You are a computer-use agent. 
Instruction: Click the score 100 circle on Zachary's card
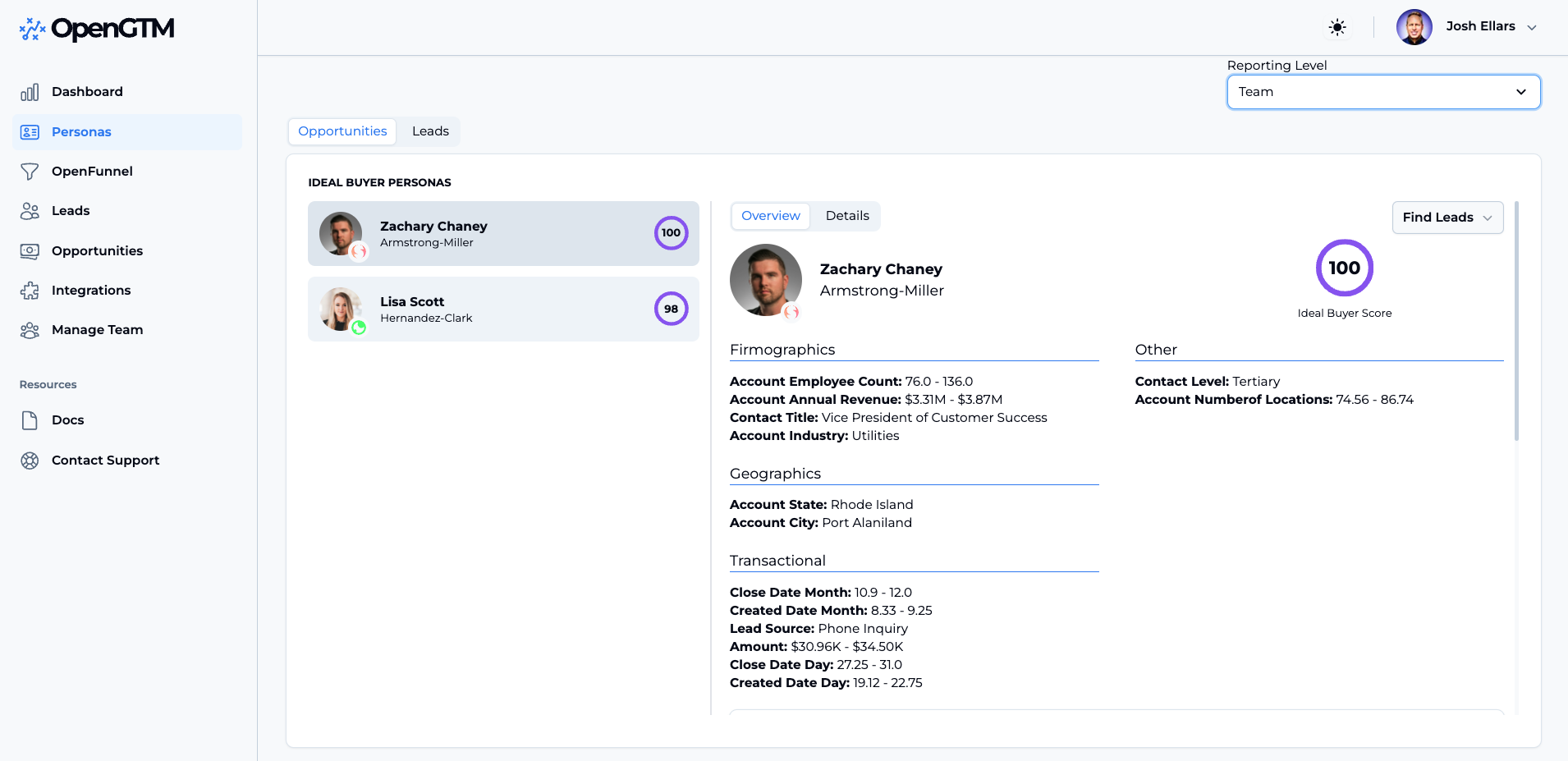(671, 233)
